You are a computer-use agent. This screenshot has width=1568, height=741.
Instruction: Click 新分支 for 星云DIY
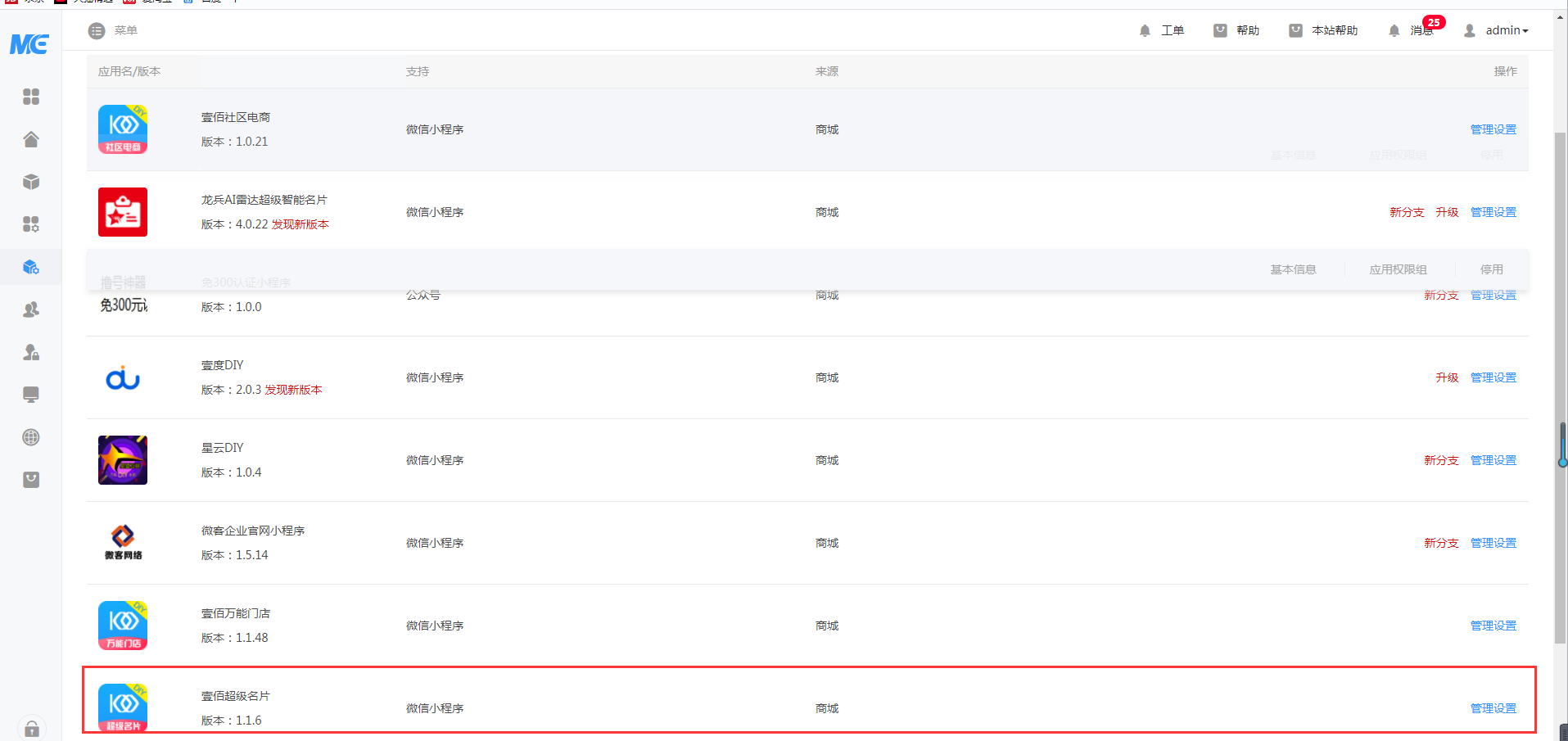(x=1441, y=460)
